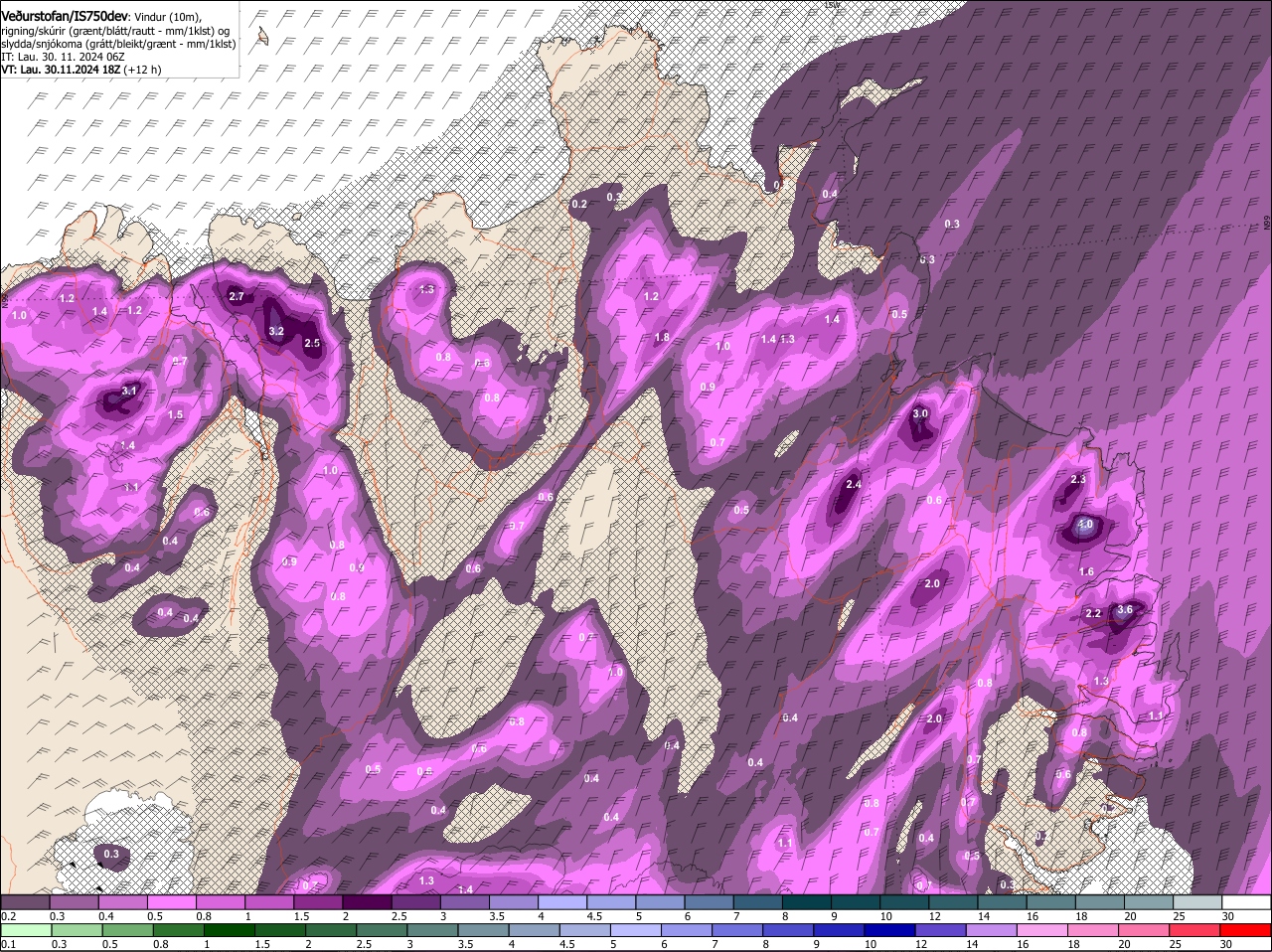The width and height of the screenshot is (1272, 952).
Task: Click the rain legend swatch starting at 3.5
Action: tap(484, 930)
